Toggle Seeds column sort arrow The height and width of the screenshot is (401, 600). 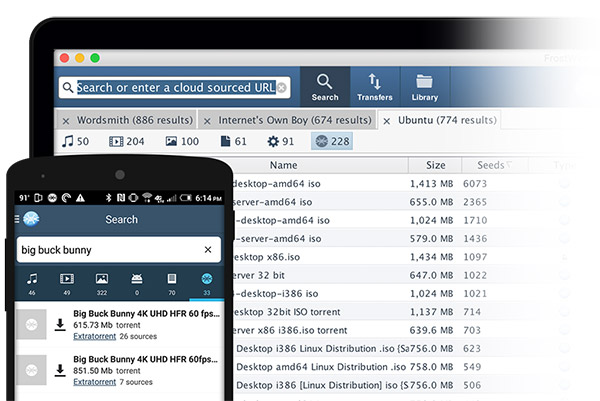coord(509,165)
